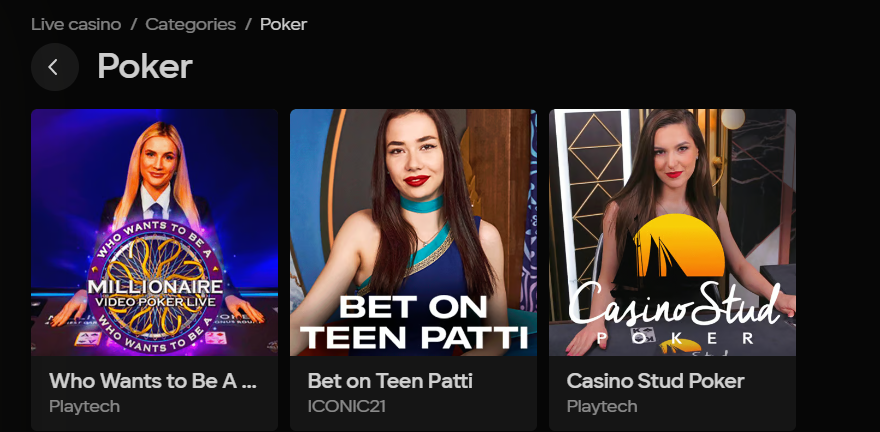Click the orange sunset sailboat logo

tap(679, 246)
